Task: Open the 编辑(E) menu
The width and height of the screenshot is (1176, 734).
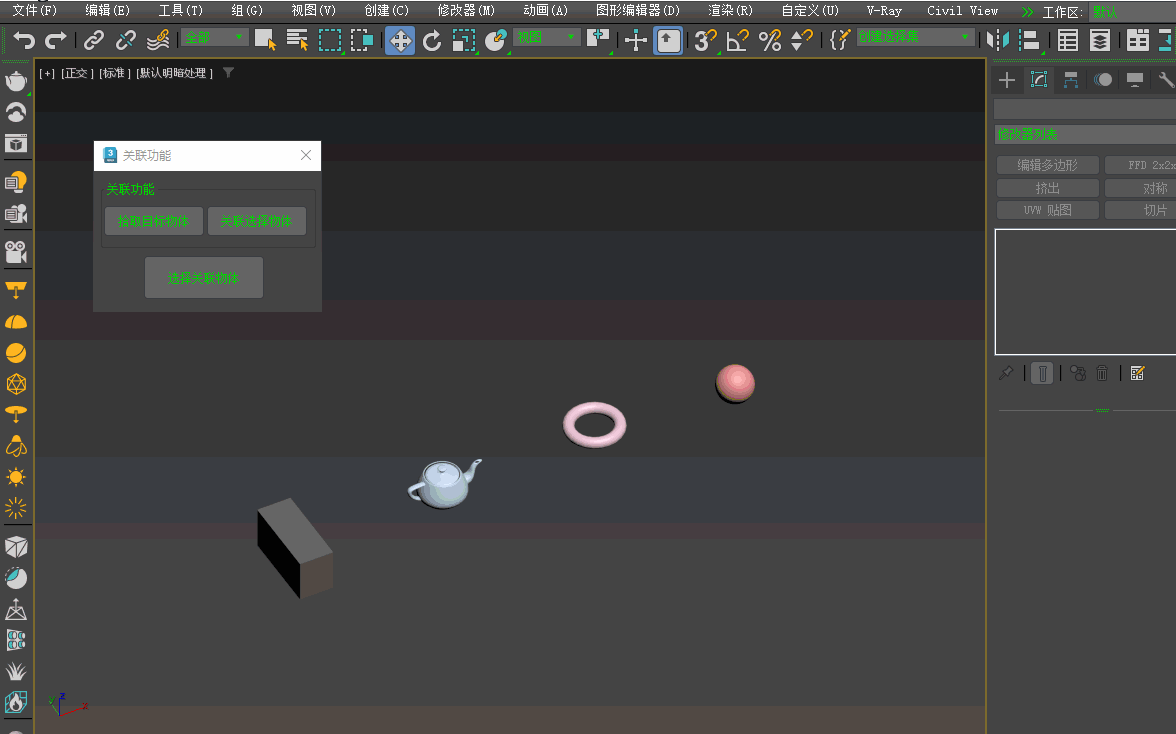Action: [107, 10]
